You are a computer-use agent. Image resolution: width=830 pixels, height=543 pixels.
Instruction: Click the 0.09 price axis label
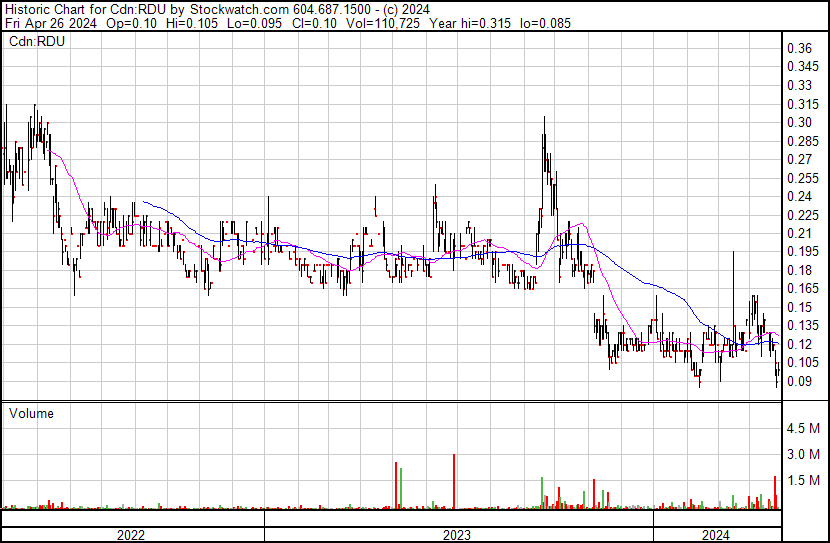coord(799,381)
